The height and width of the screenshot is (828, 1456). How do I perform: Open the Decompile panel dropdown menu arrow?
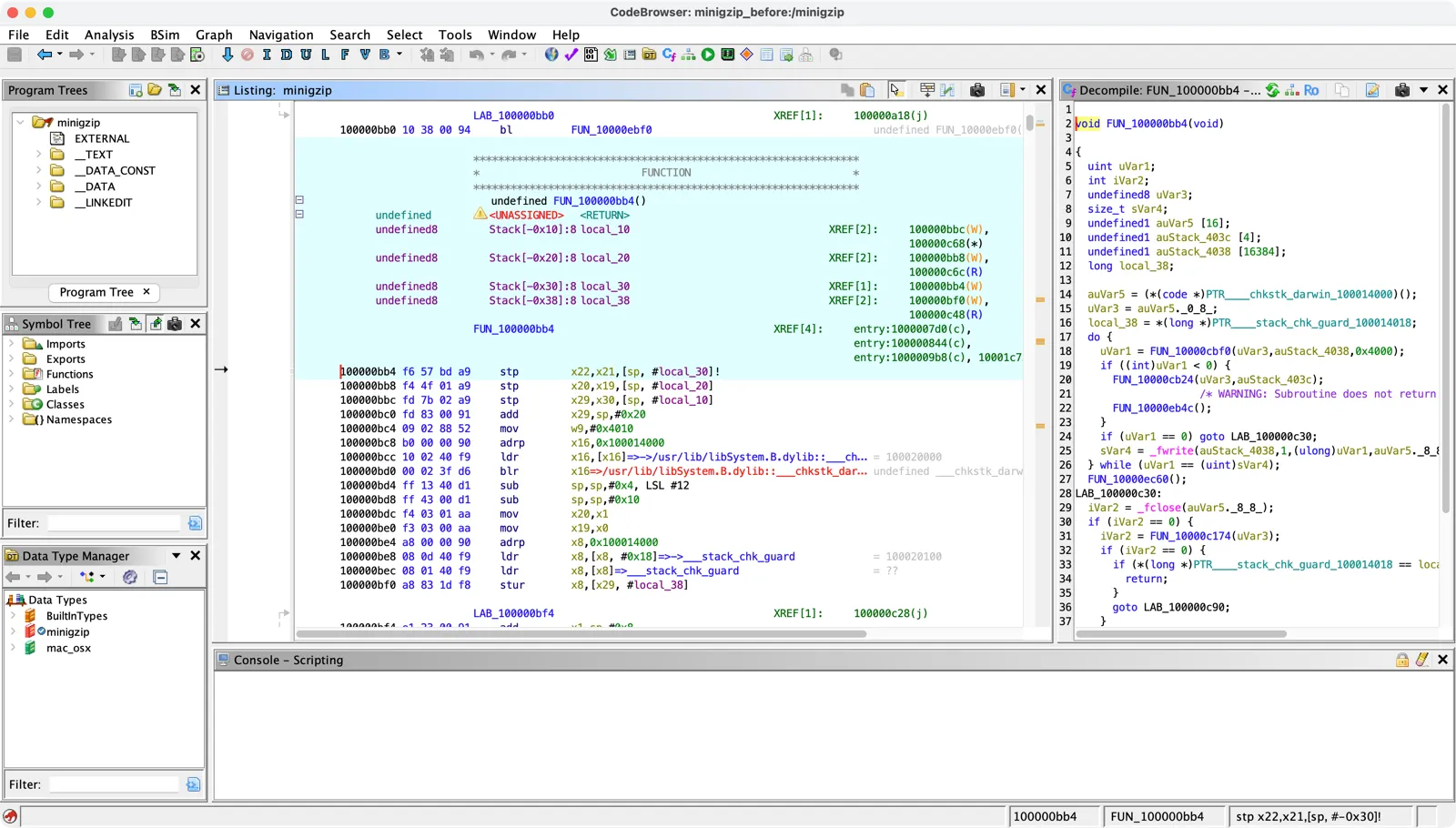point(1423,90)
